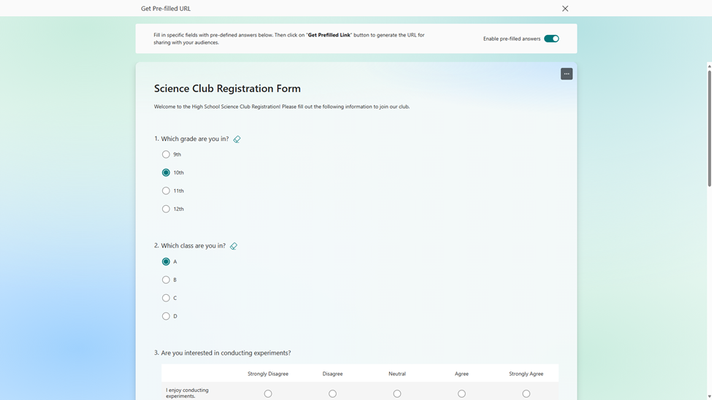The height and width of the screenshot is (400, 712).
Task: Close the Get Pre-filled URL panel
Action: (565, 9)
